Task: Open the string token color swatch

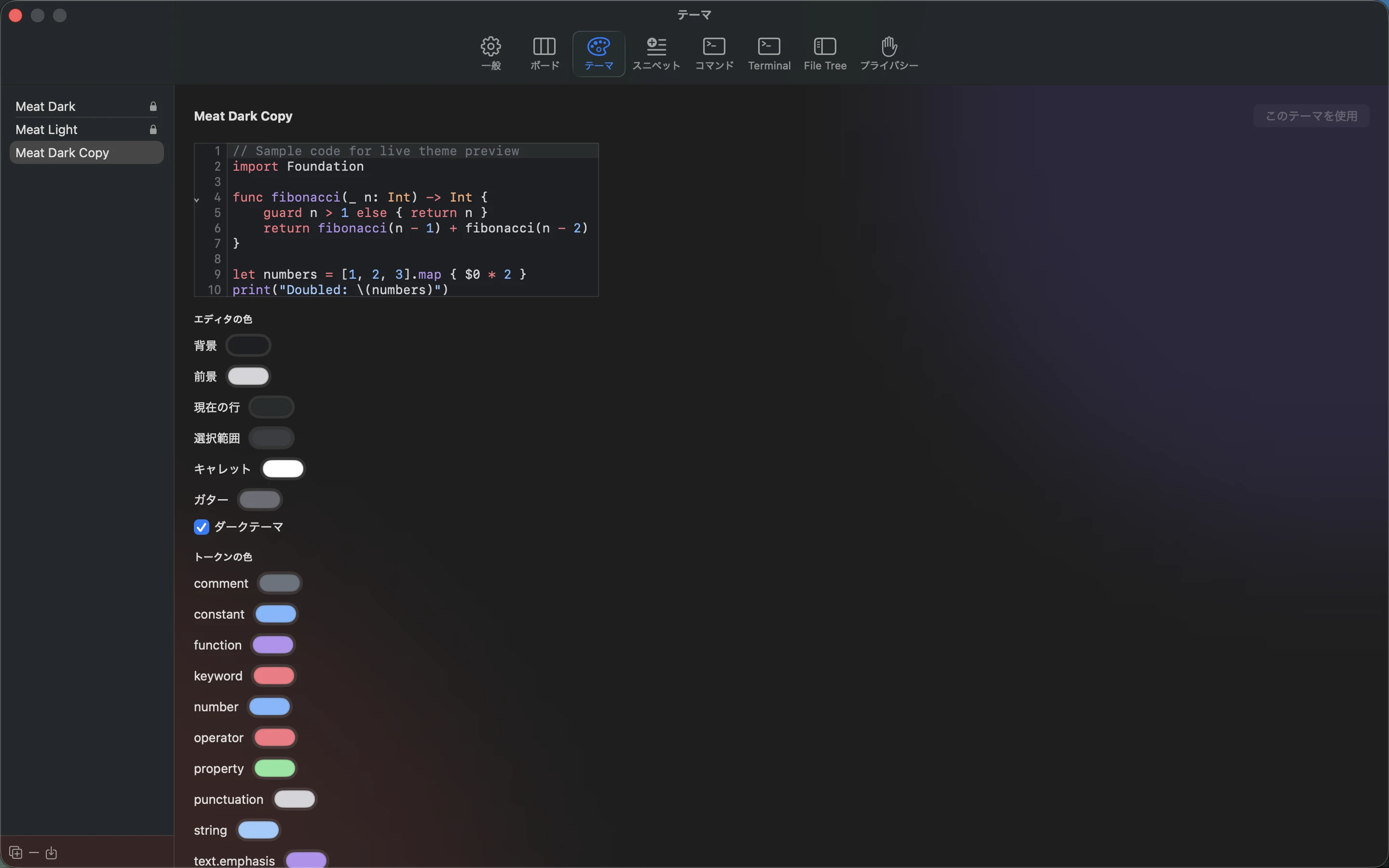Action: pos(259,830)
